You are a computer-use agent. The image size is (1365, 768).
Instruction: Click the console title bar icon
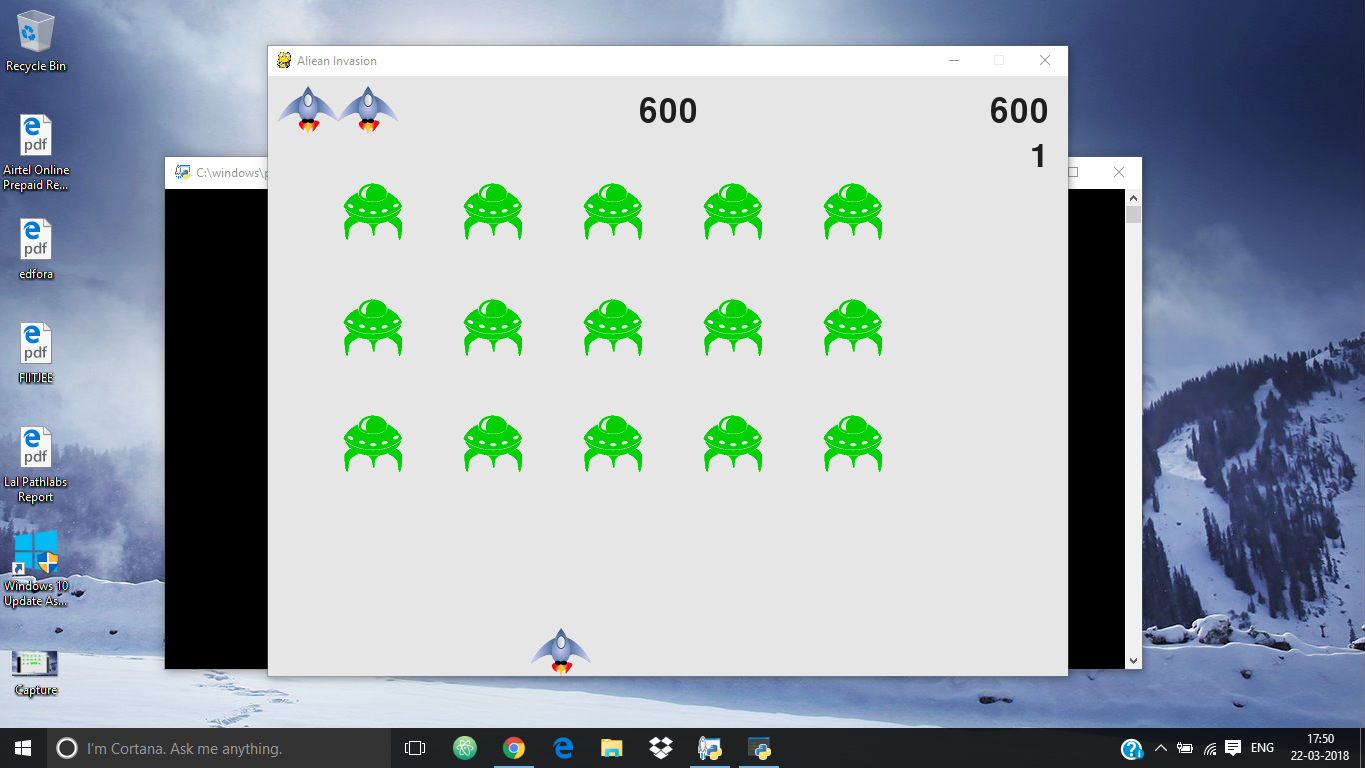pyautogui.click(x=182, y=172)
